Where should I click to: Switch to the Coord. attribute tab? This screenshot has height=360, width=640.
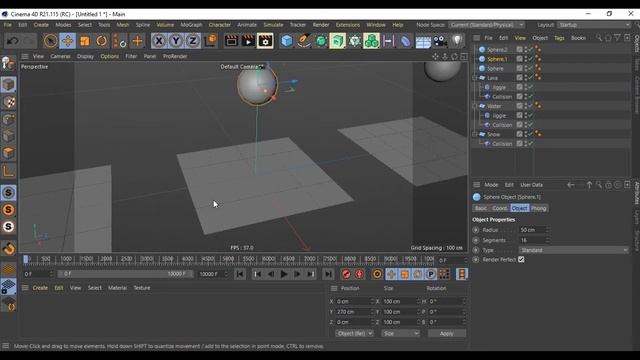click(500, 208)
